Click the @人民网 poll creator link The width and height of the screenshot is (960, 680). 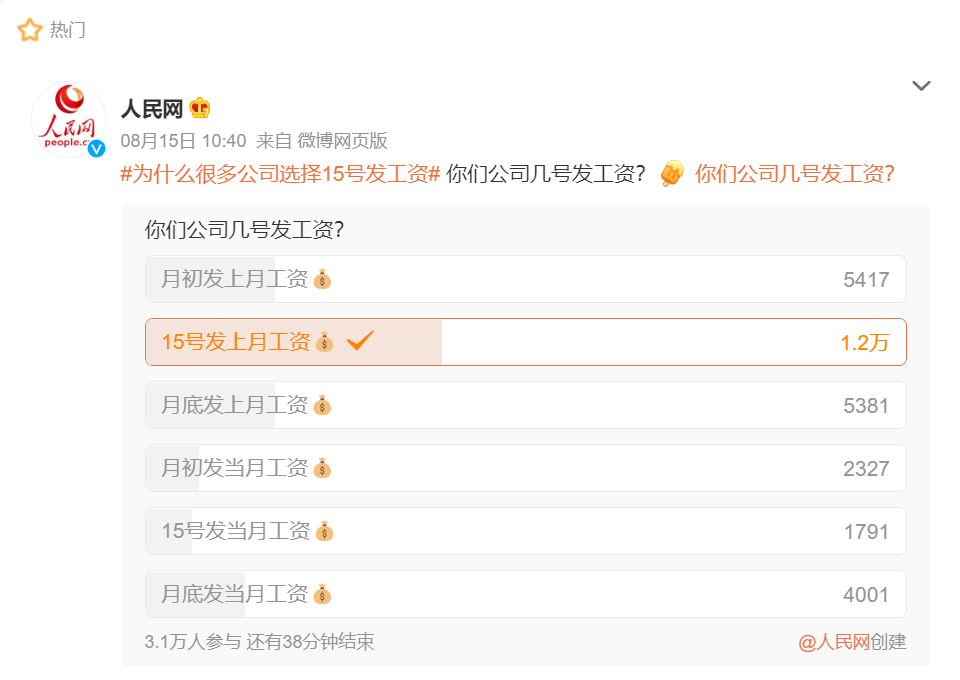pyautogui.click(x=834, y=642)
